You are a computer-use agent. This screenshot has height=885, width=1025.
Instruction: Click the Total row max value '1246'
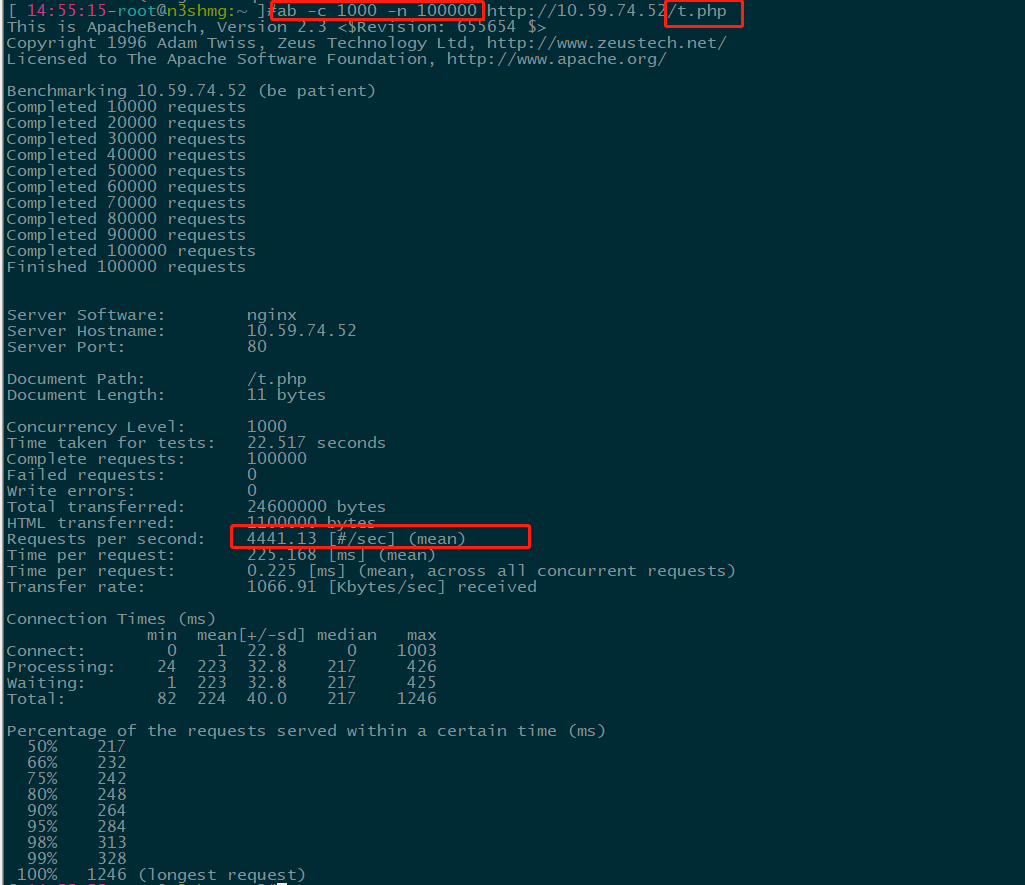pos(416,699)
